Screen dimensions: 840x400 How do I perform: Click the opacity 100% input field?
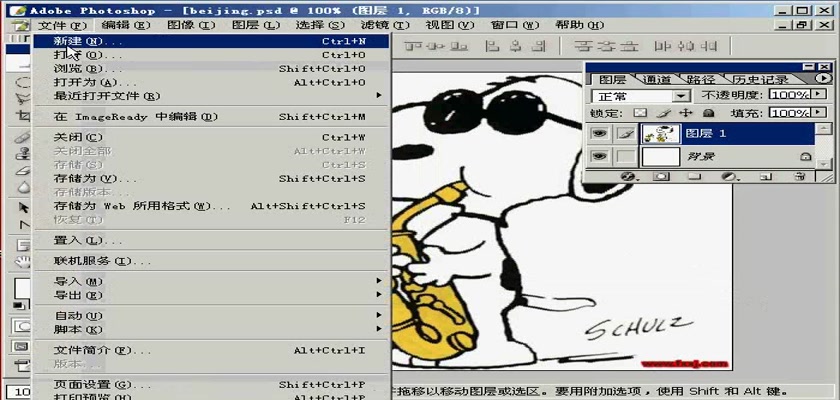[790, 94]
